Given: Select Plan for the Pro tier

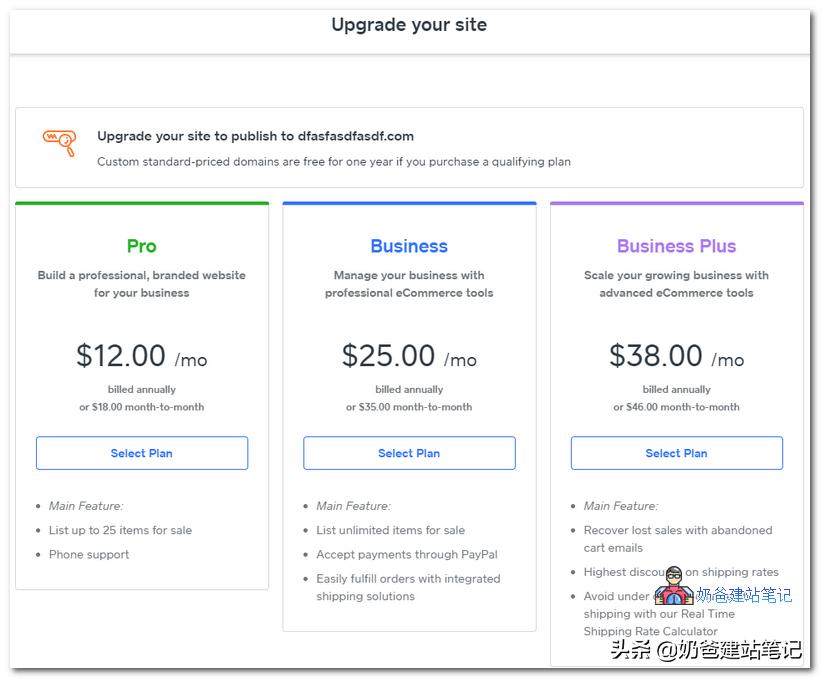Looking at the screenshot, I should click(x=142, y=453).
